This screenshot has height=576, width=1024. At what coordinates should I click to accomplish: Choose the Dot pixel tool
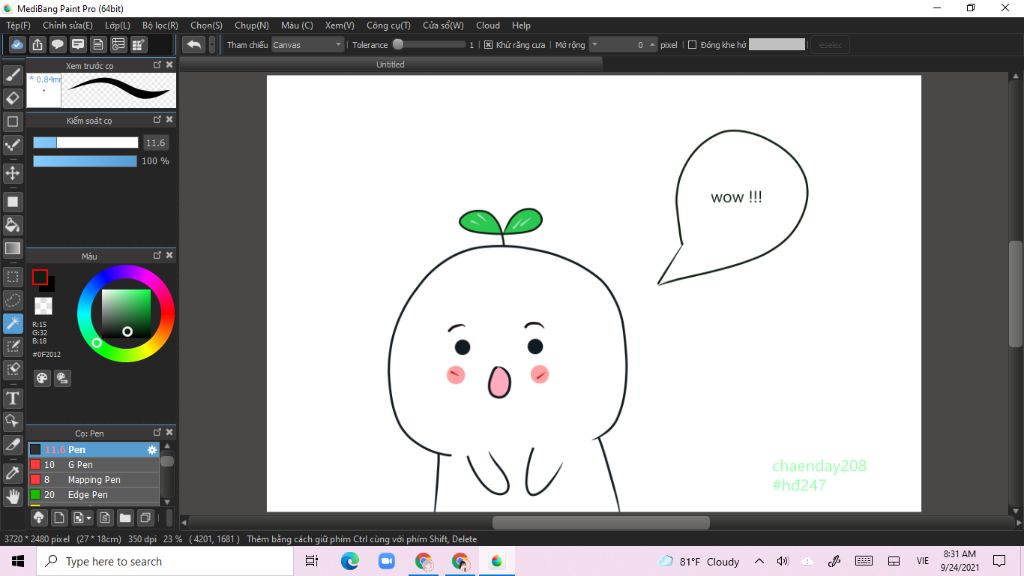click(x=12, y=145)
